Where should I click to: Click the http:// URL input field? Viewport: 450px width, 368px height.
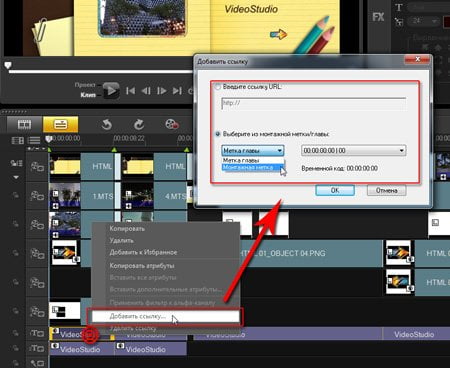coord(313,104)
